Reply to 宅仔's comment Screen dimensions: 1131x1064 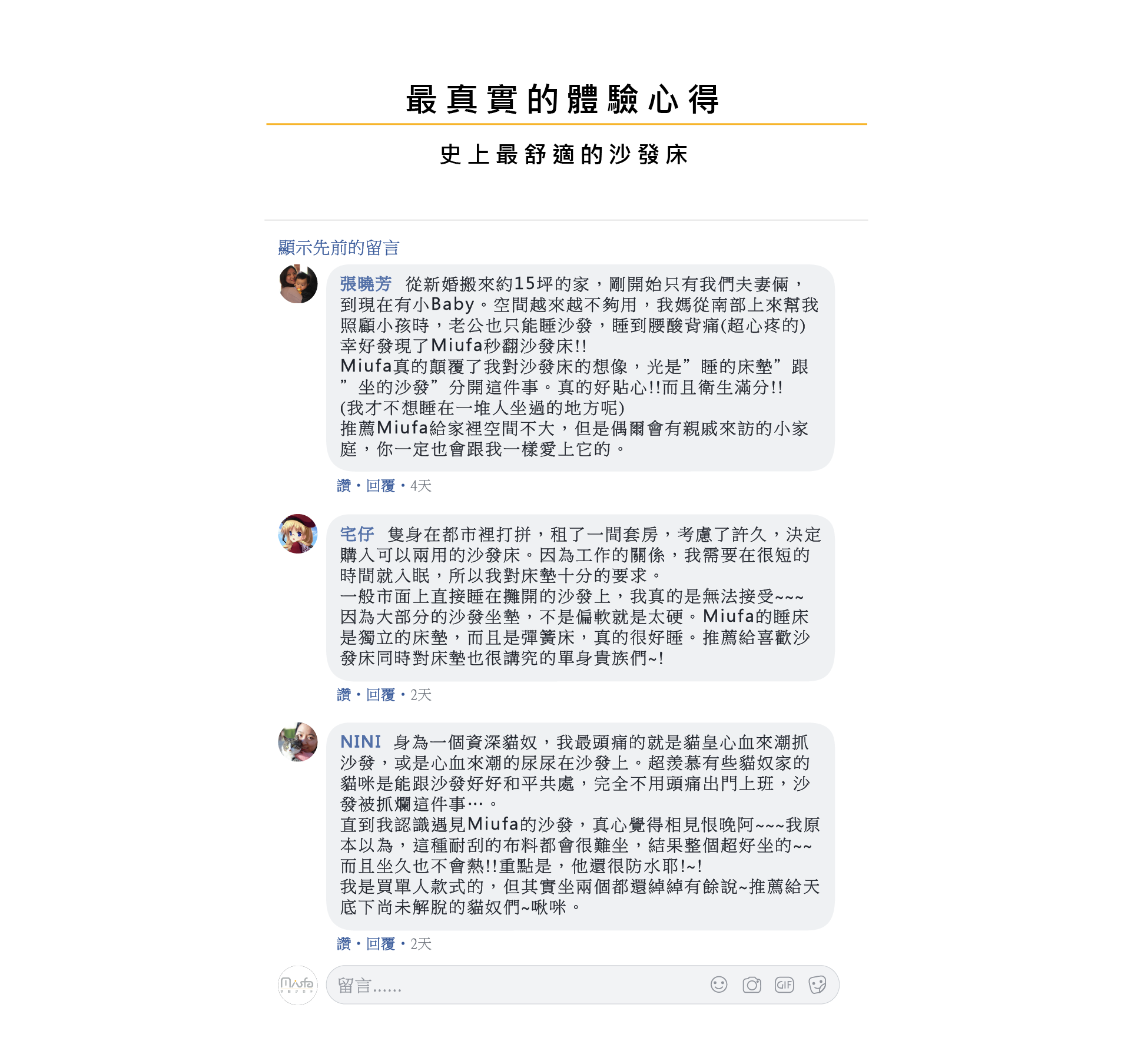pyautogui.click(x=380, y=695)
